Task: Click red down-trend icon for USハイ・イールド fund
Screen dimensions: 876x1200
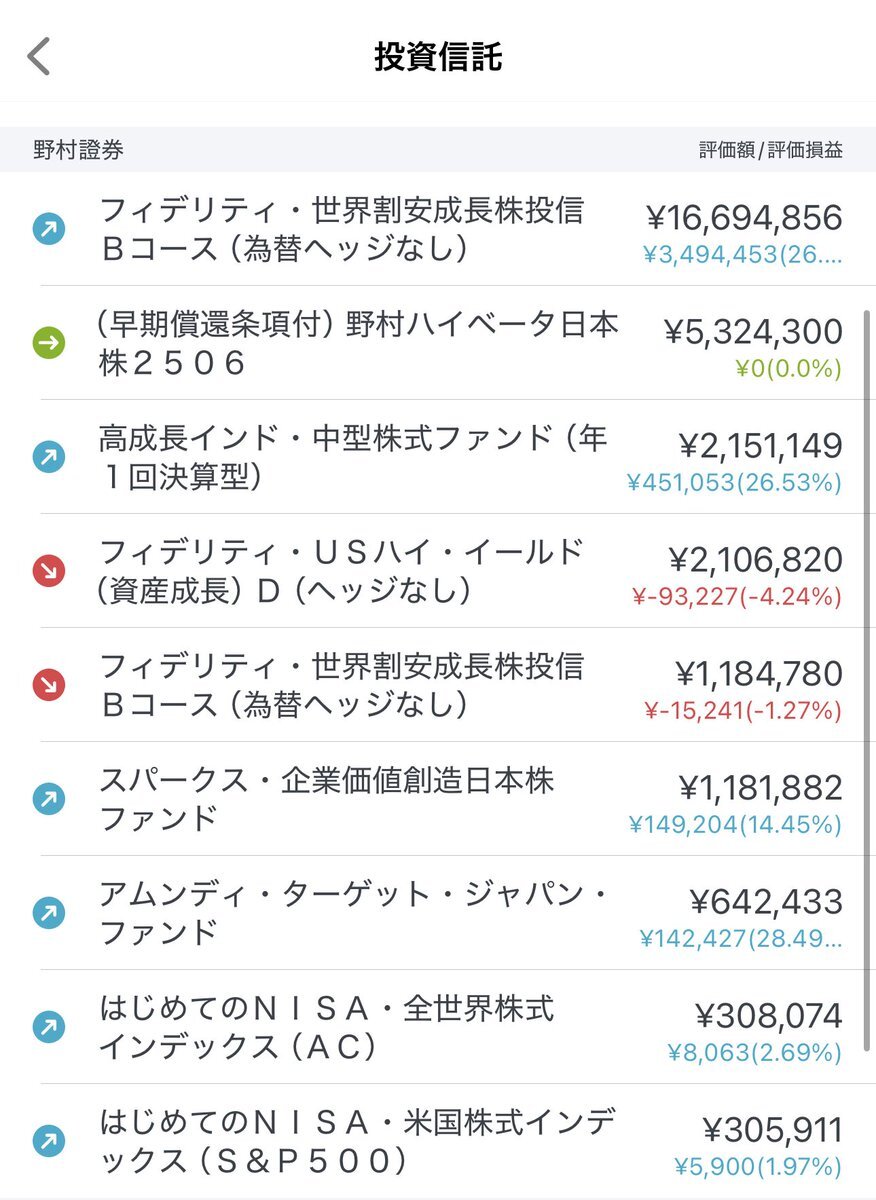Action: click(x=49, y=572)
